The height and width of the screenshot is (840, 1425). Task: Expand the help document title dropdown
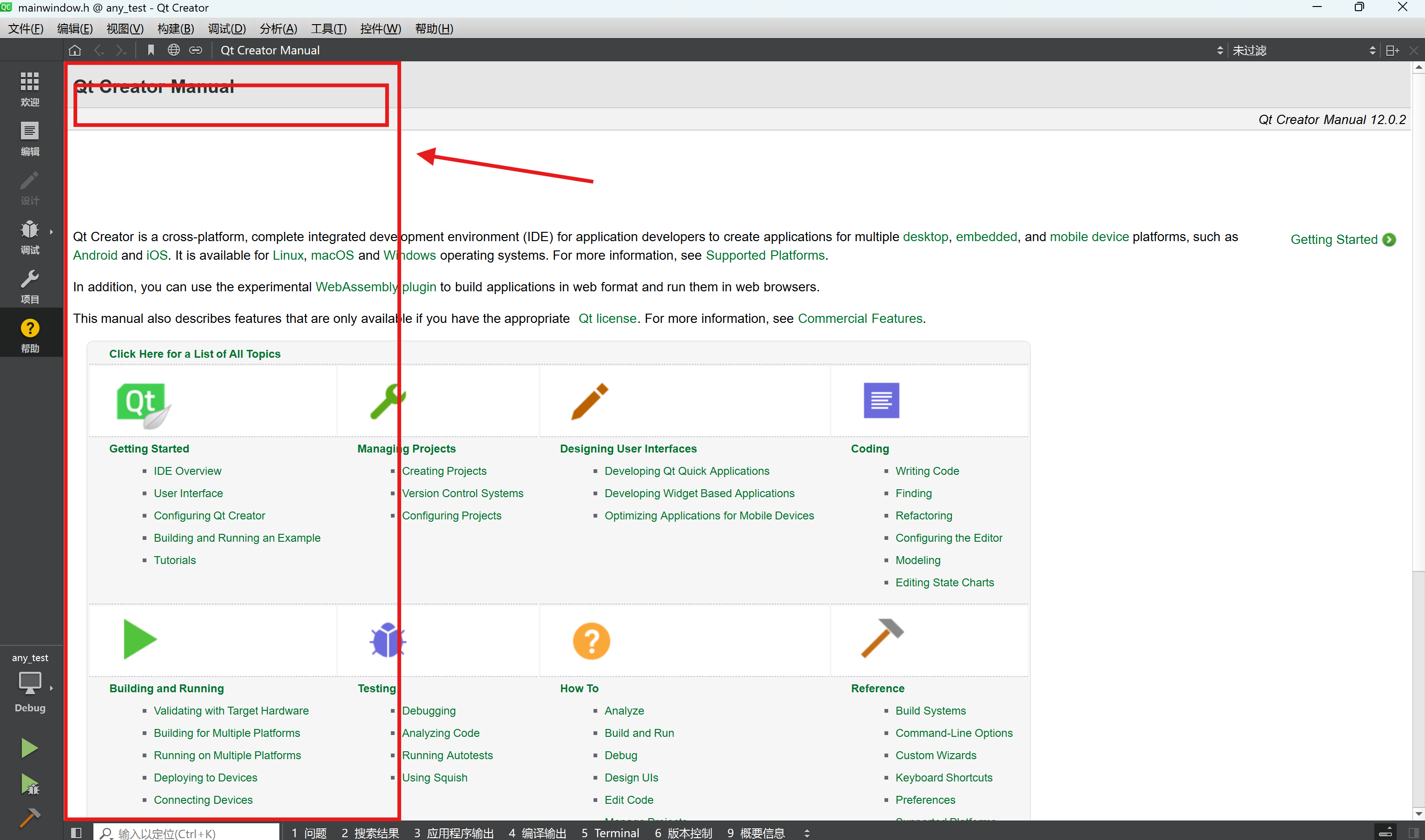point(1220,50)
